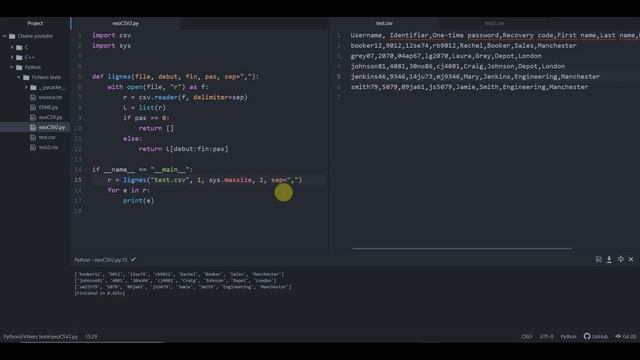Click the 'smith79' row in test.csv
Viewport: 640px width, 360px height.
[469, 87]
